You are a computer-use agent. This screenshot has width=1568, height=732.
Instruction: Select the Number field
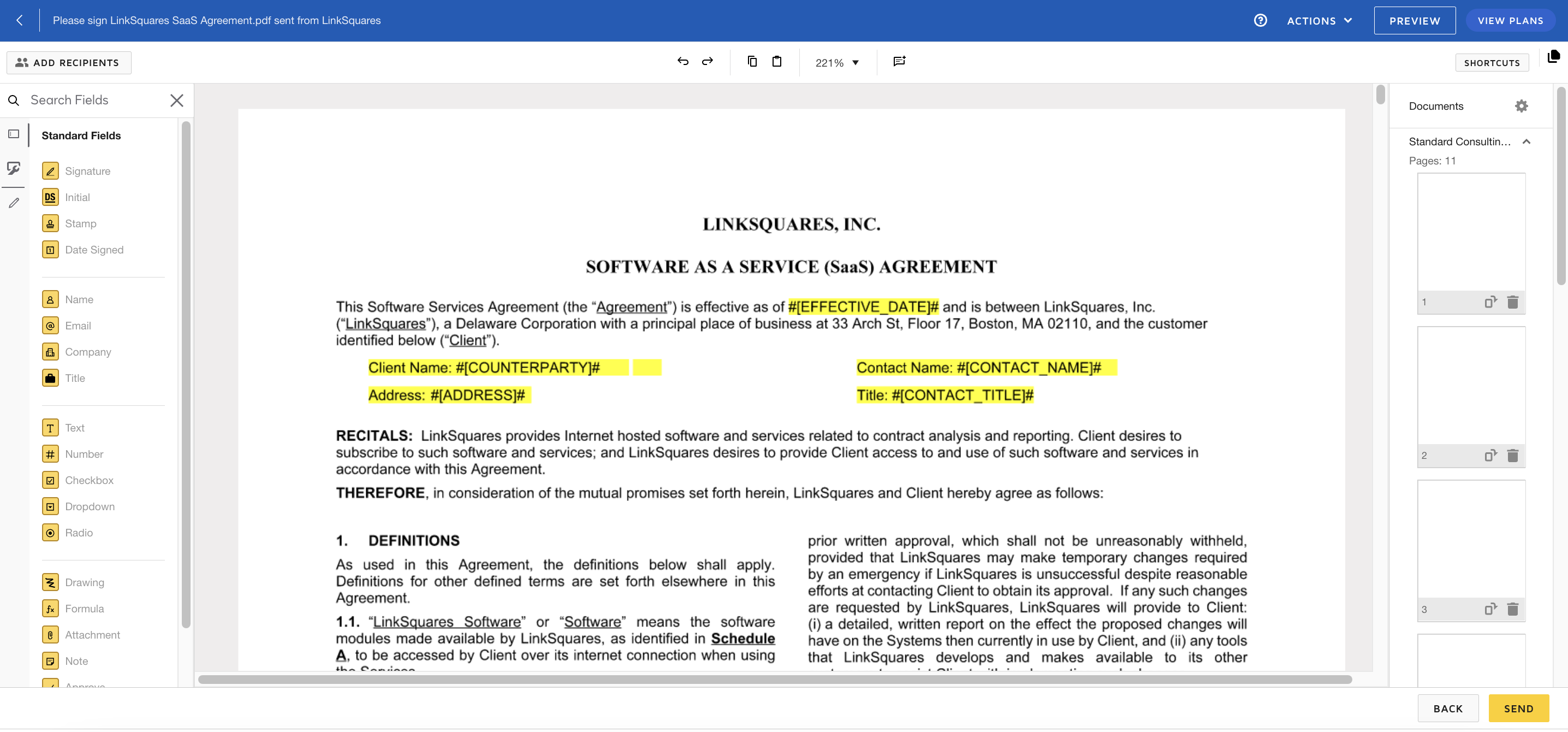[x=73, y=454]
